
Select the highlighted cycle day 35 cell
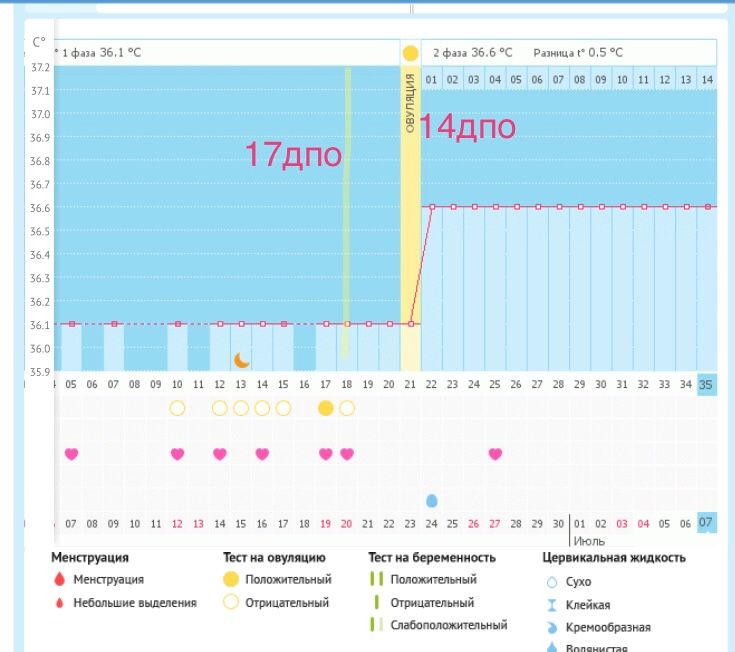coord(706,384)
